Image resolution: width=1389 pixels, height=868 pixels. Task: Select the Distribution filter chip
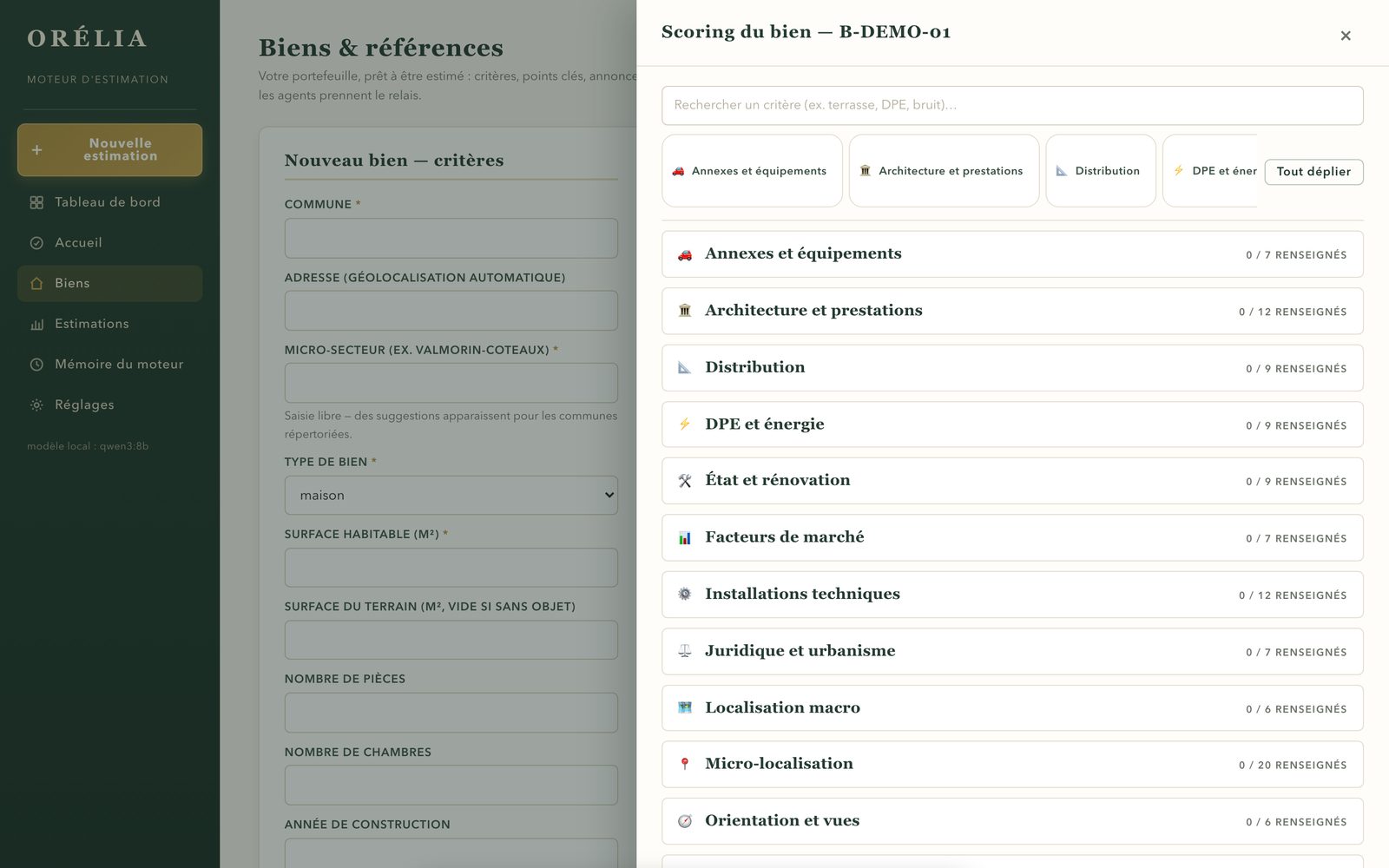(x=1101, y=171)
